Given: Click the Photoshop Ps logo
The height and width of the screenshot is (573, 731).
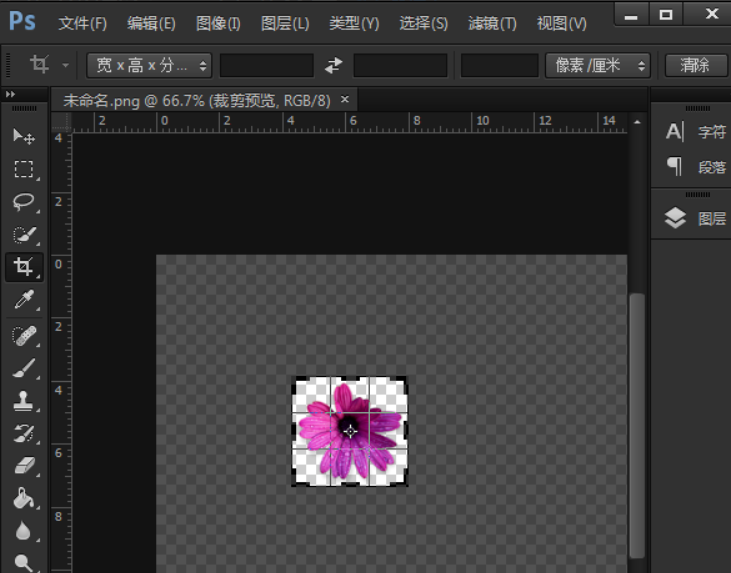Looking at the screenshot, I should [x=22, y=21].
